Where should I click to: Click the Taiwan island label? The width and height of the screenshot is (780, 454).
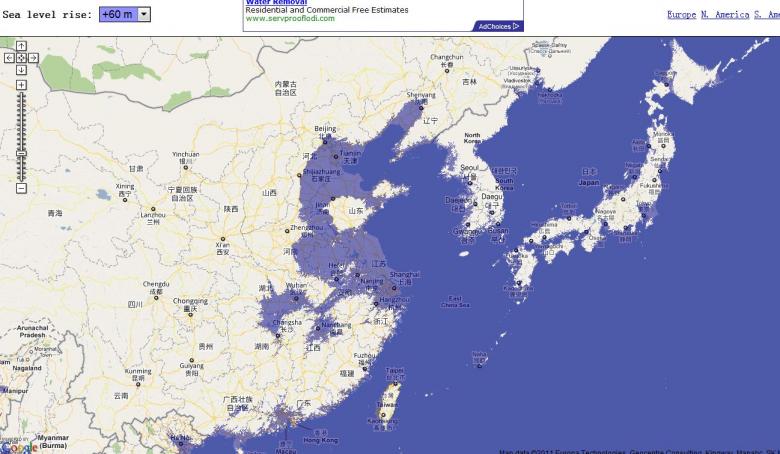[387, 404]
